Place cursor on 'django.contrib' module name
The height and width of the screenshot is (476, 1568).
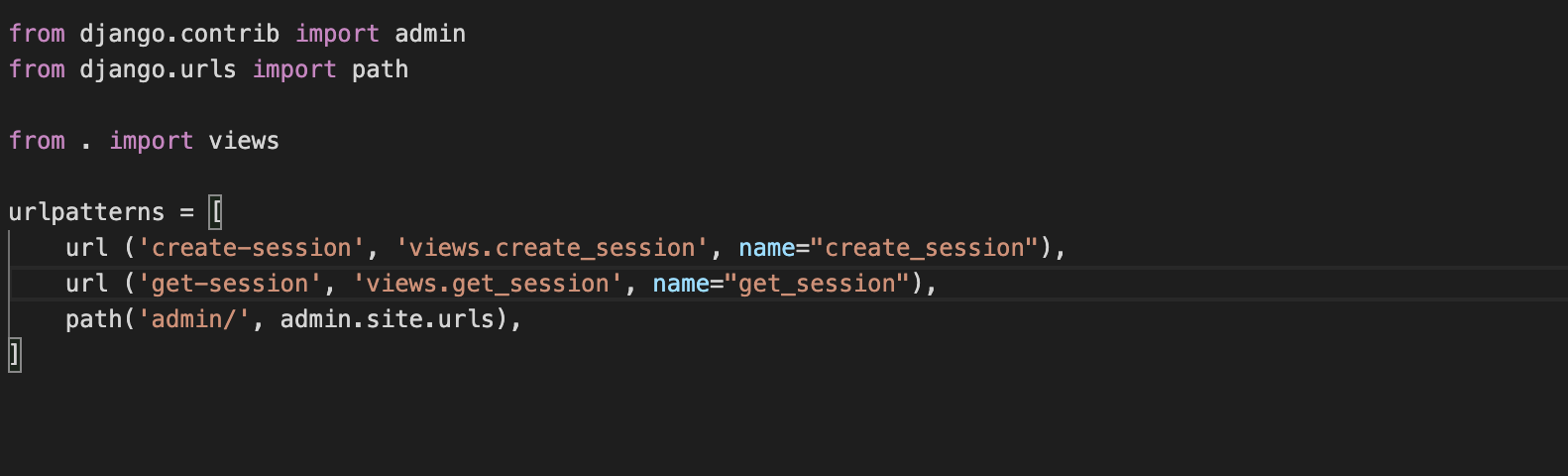pos(179,34)
